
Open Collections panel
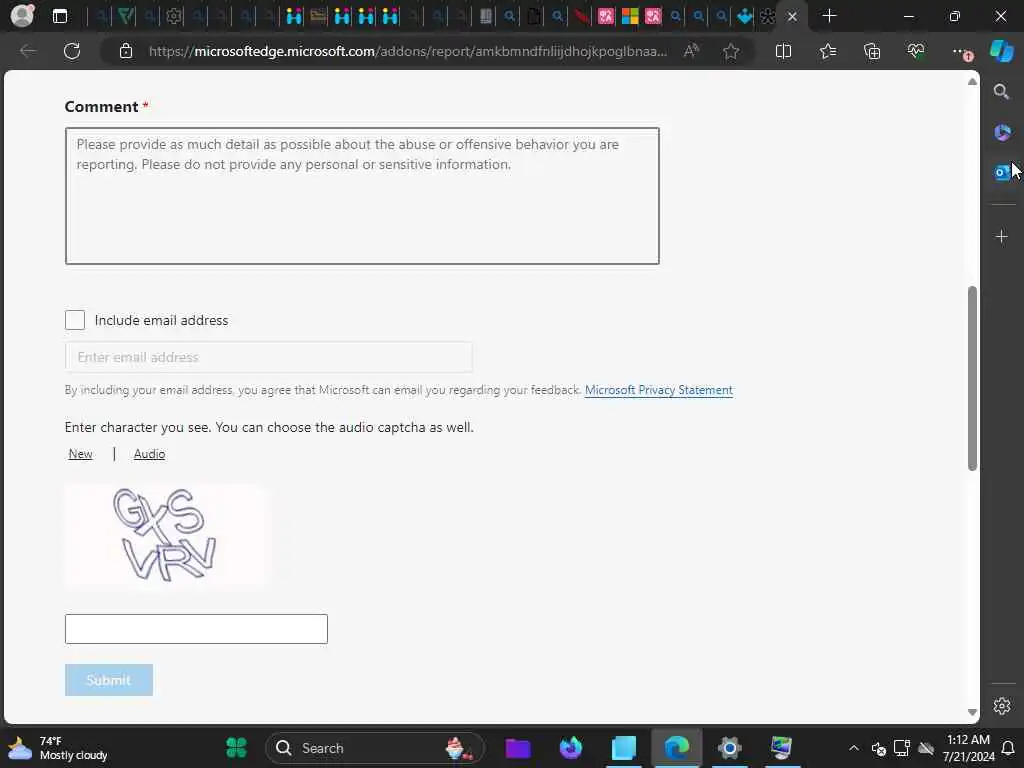point(872,51)
